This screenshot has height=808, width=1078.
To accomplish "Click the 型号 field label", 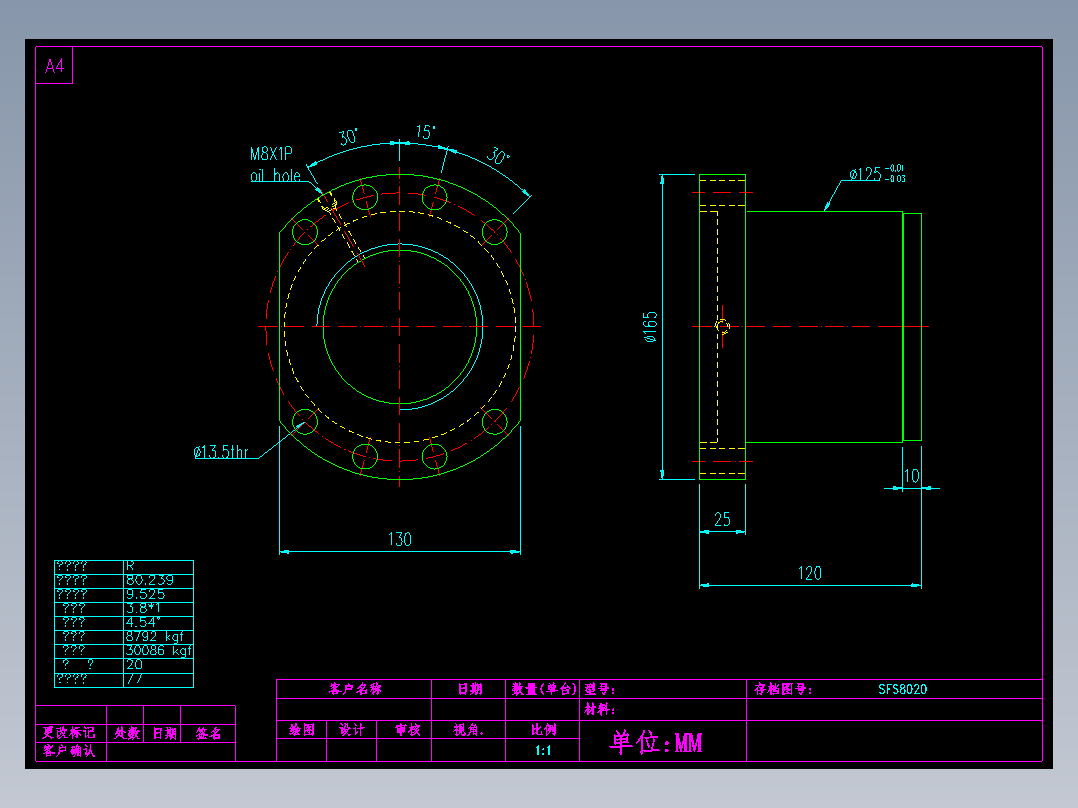I will tap(600, 689).
